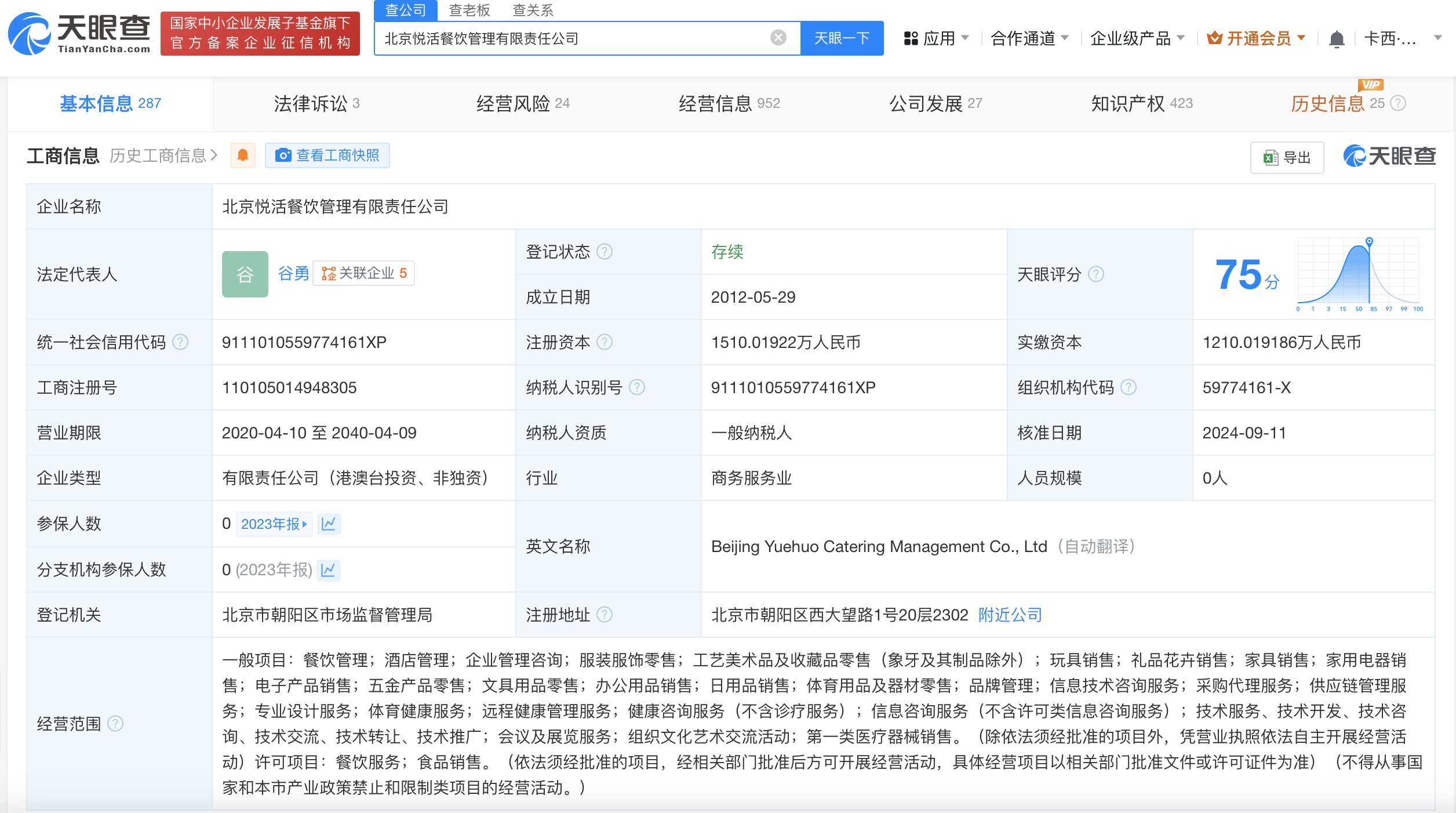Image resolution: width=1456 pixels, height=813 pixels.
Task: Click help icon next to 纳税人识别号
Action: click(636, 387)
